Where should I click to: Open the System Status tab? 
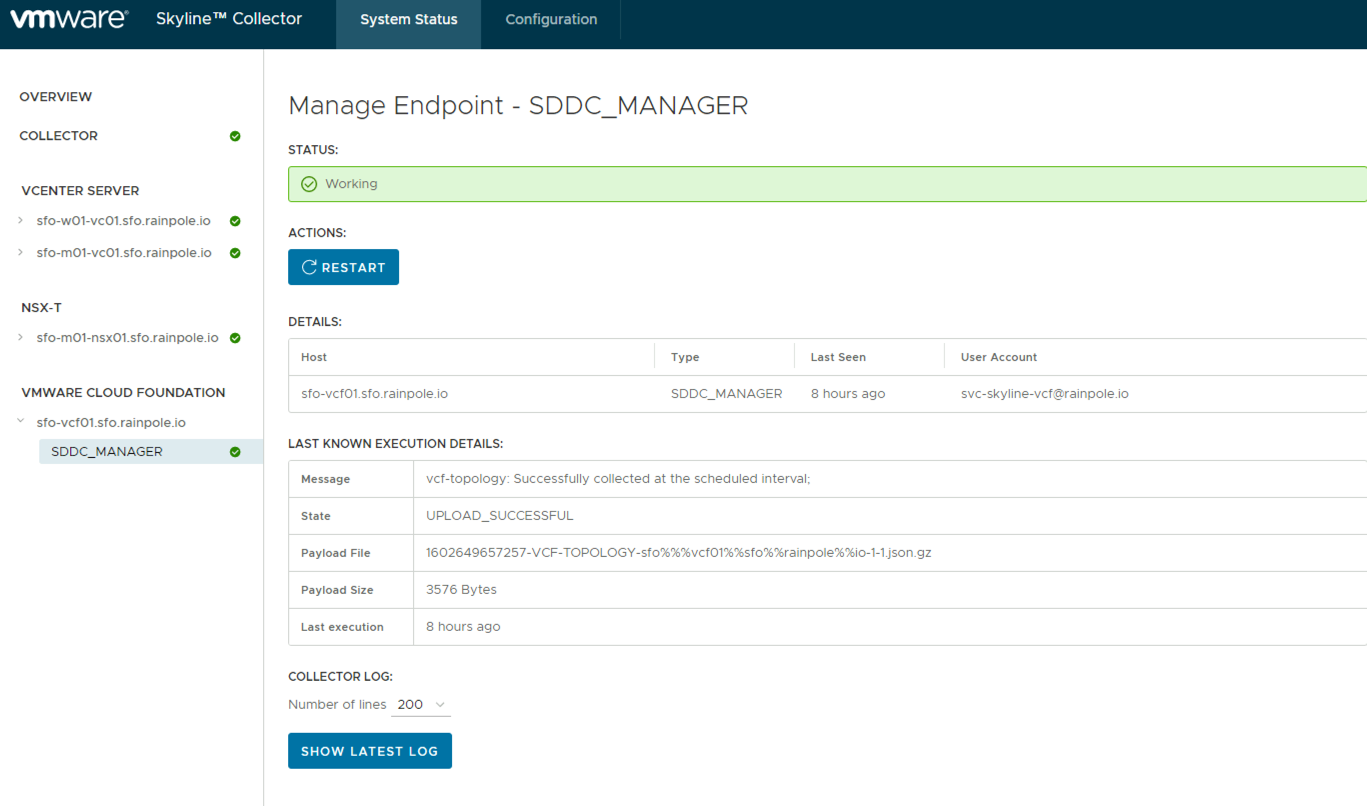[x=408, y=20]
